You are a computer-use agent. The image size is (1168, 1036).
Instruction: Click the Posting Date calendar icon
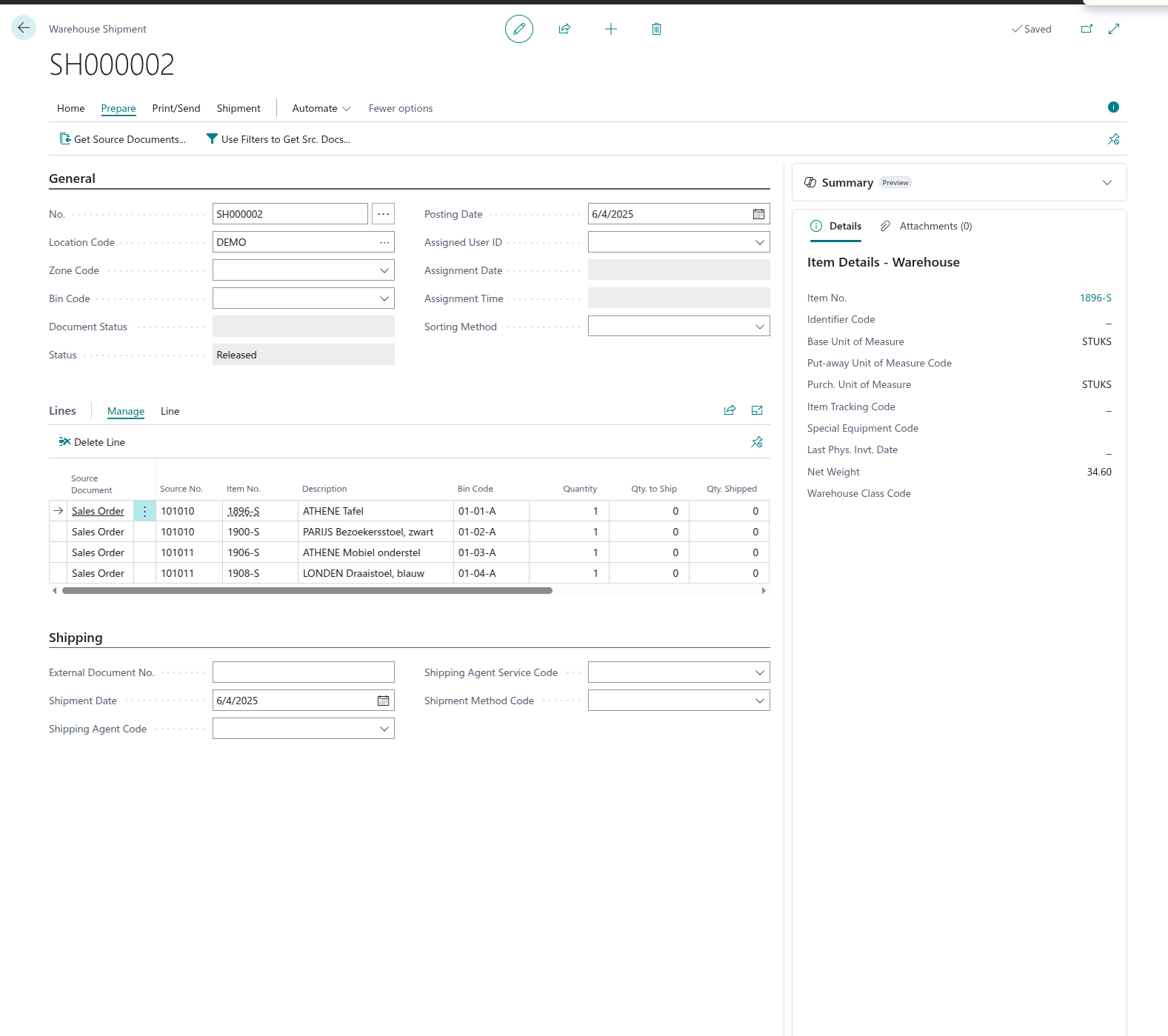pos(758,214)
